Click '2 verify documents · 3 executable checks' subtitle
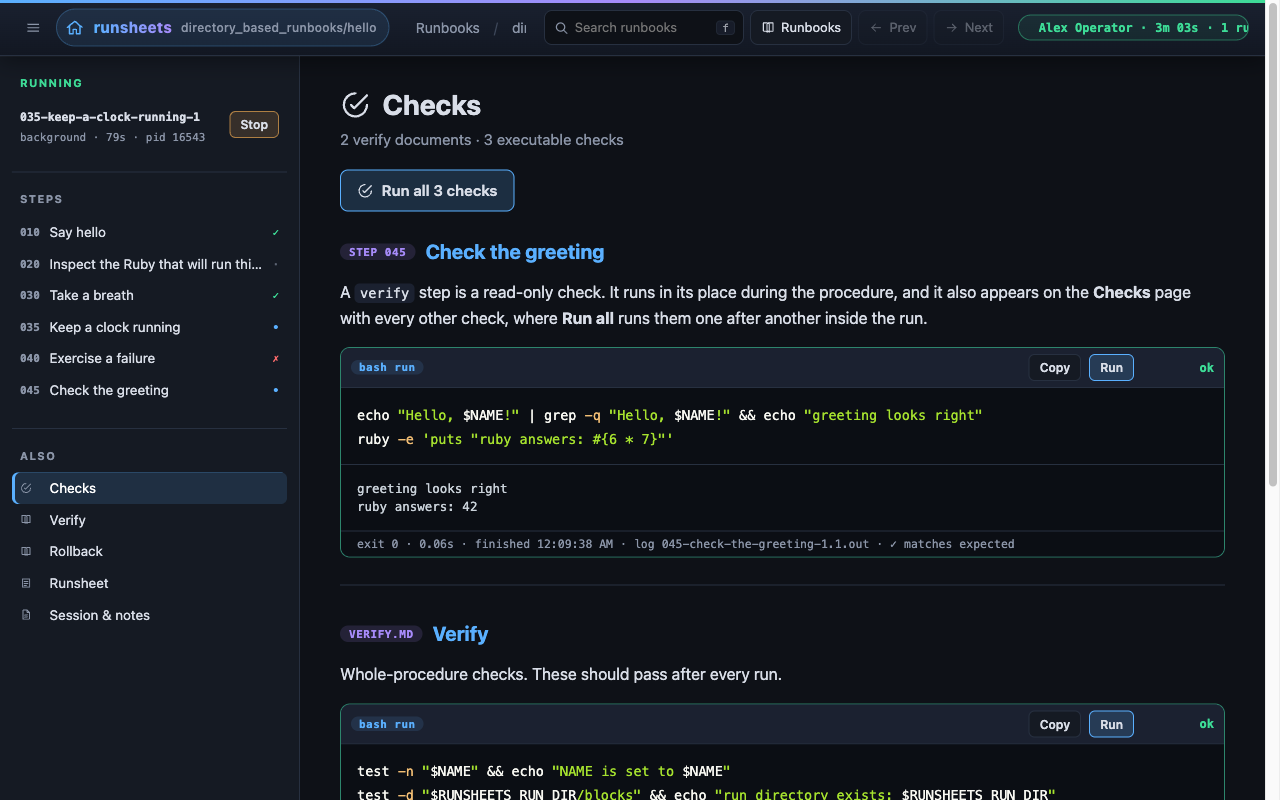Image resolution: width=1280 pixels, height=800 pixels. pyautogui.click(x=482, y=140)
